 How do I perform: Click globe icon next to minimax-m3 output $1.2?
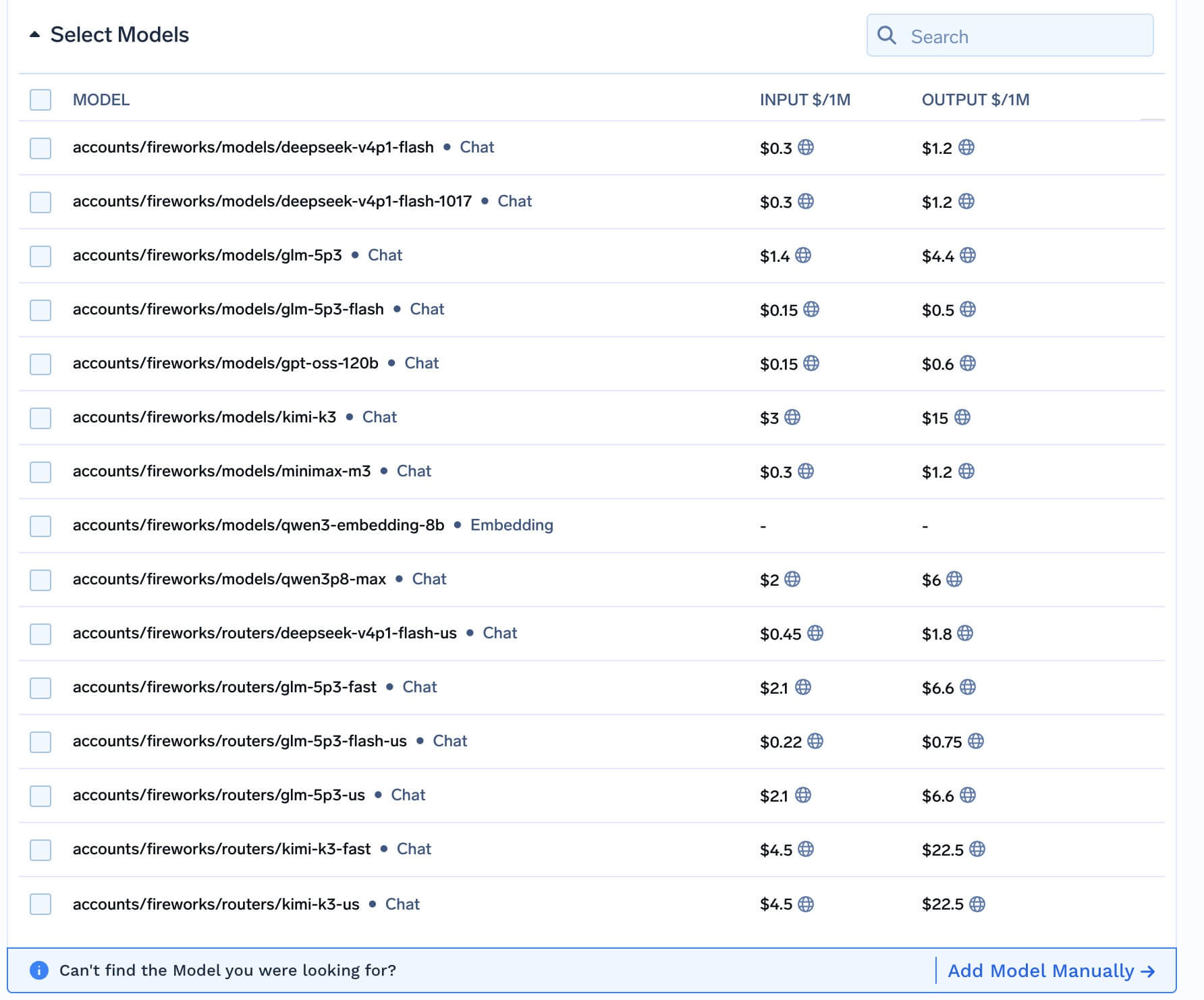(966, 471)
